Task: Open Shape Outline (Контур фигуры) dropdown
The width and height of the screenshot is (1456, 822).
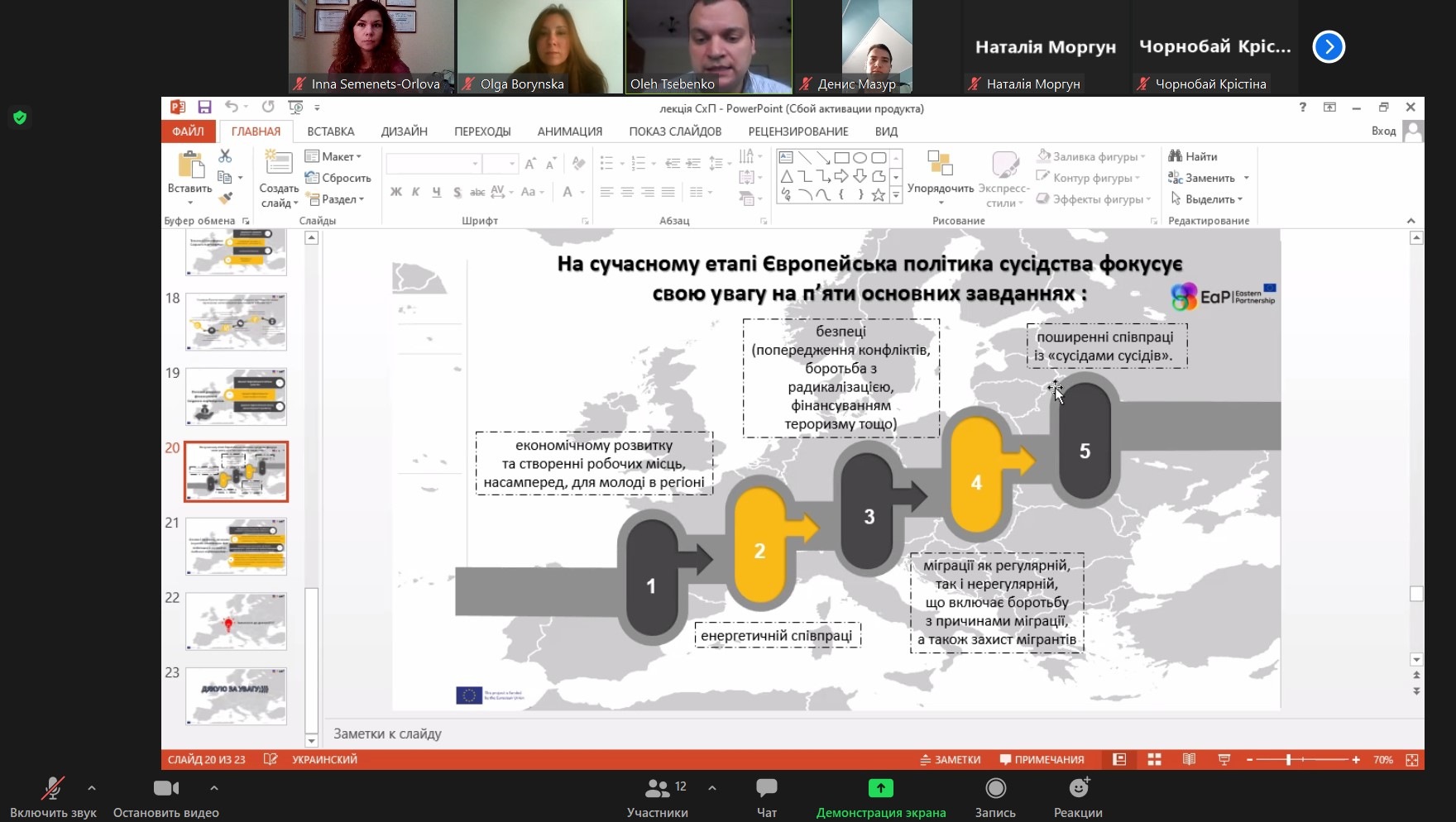Action: [x=1089, y=178]
